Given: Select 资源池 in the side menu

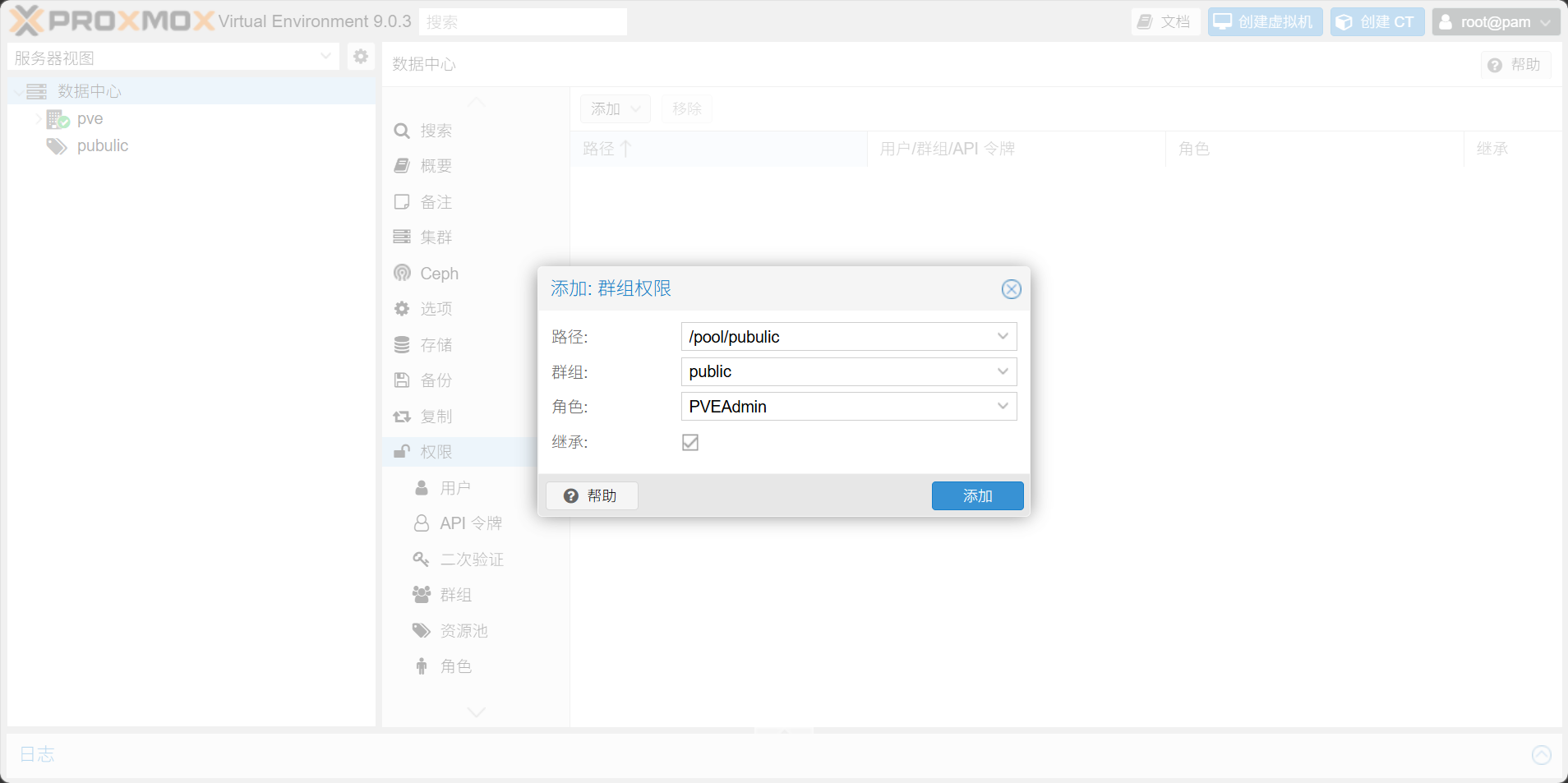Looking at the screenshot, I should click(x=463, y=631).
